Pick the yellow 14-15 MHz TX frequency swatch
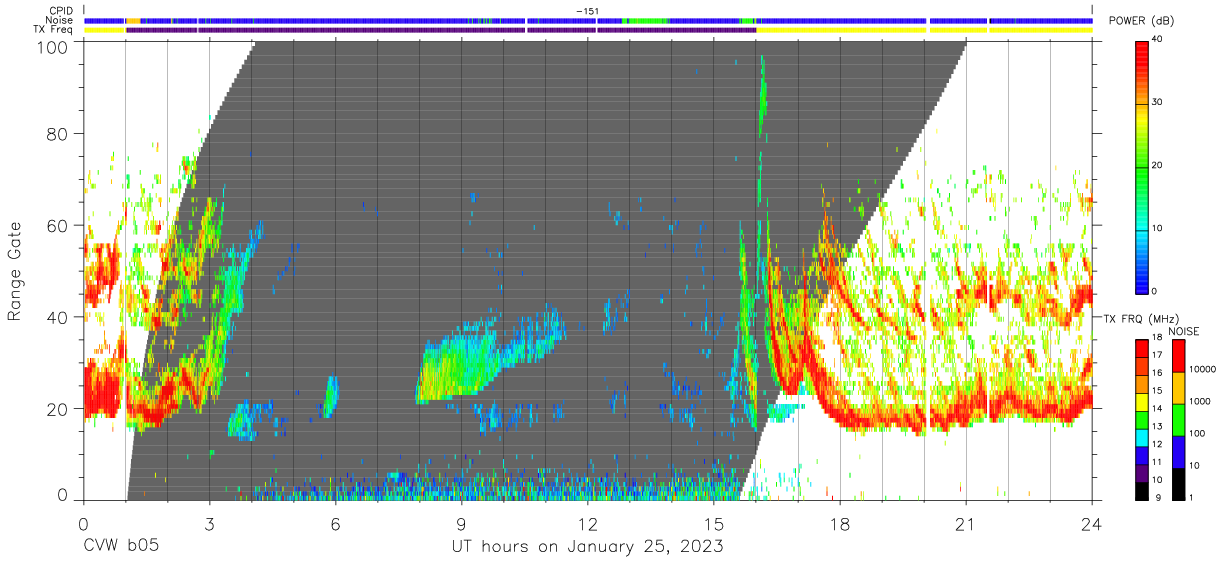Image resolution: width=1228 pixels, height=567 pixels. tap(1142, 401)
